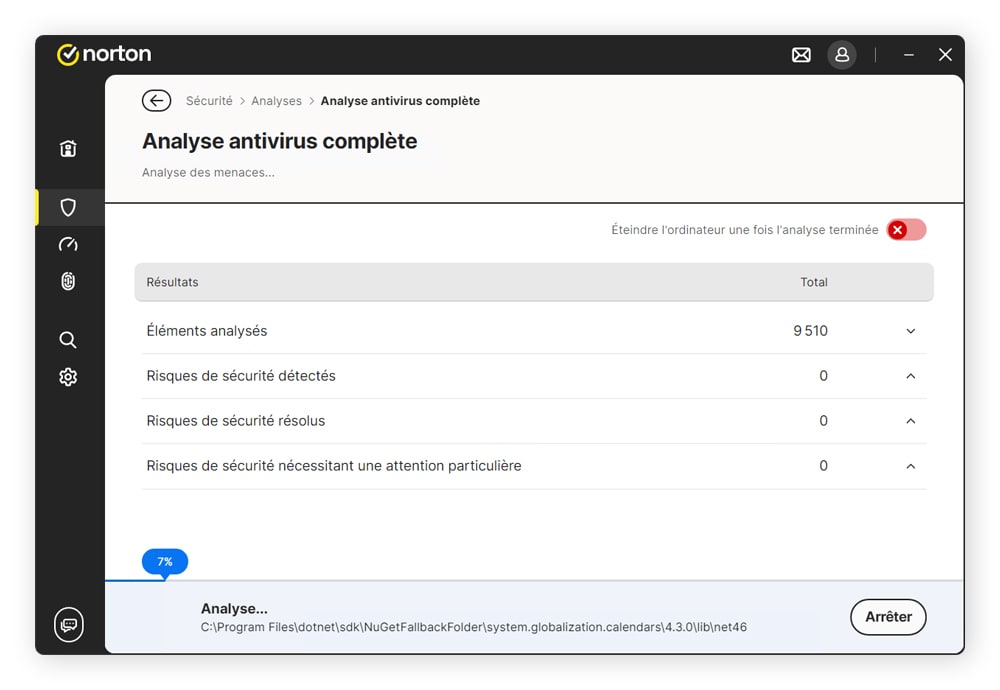Toggle shutdown computer after scan switch

click(x=906, y=230)
